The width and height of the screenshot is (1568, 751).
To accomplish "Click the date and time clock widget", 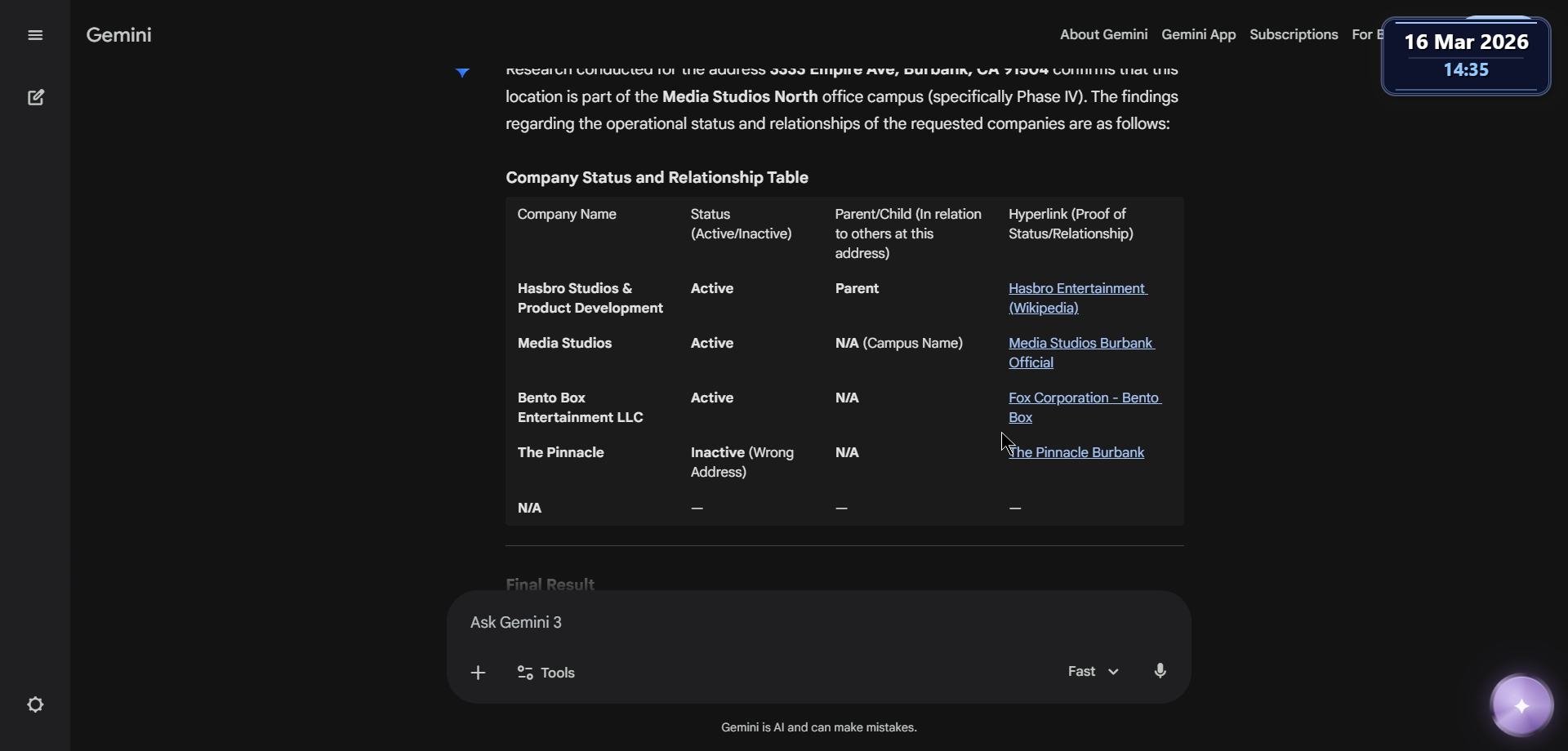I will click(1466, 56).
